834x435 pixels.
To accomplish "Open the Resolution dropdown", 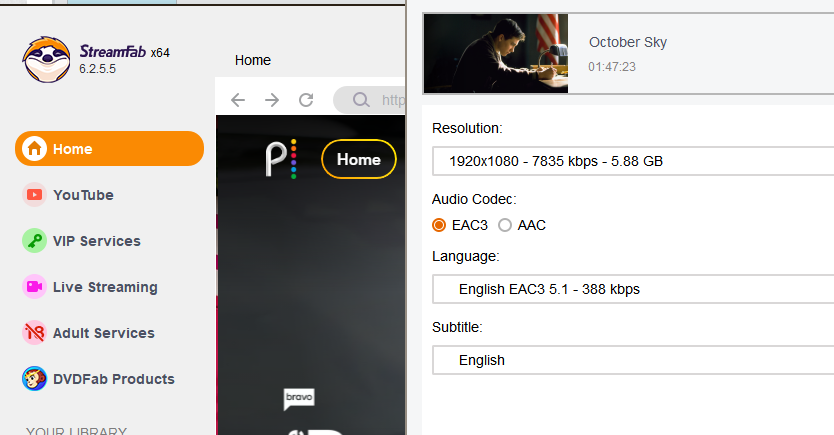I will point(632,161).
